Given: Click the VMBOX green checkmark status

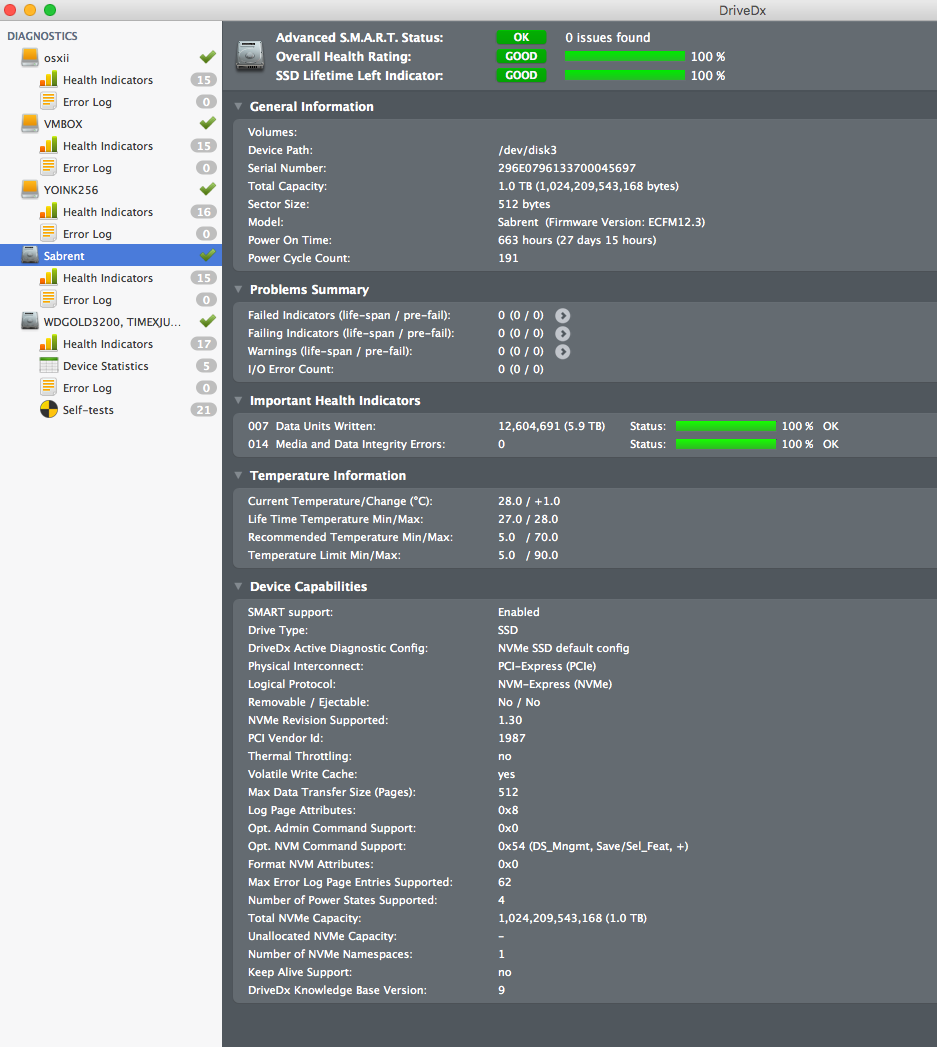Looking at the screenshot, I should (208, 124).
